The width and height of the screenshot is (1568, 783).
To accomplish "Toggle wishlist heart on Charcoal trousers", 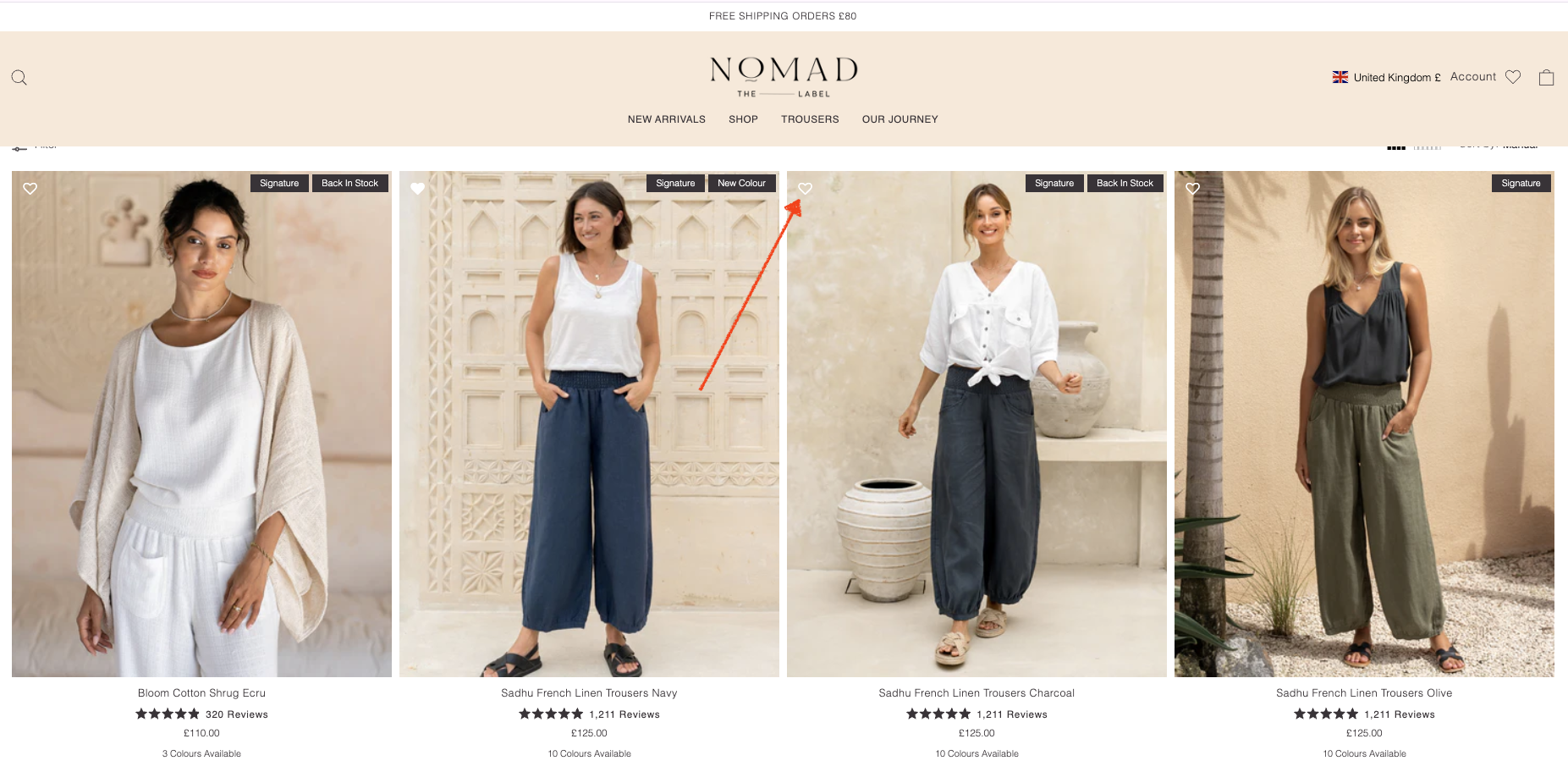I will (806, 189).
